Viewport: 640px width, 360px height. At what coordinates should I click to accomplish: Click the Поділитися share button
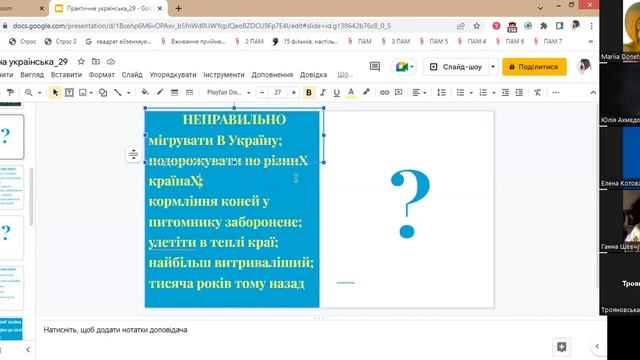coord(534,67)
